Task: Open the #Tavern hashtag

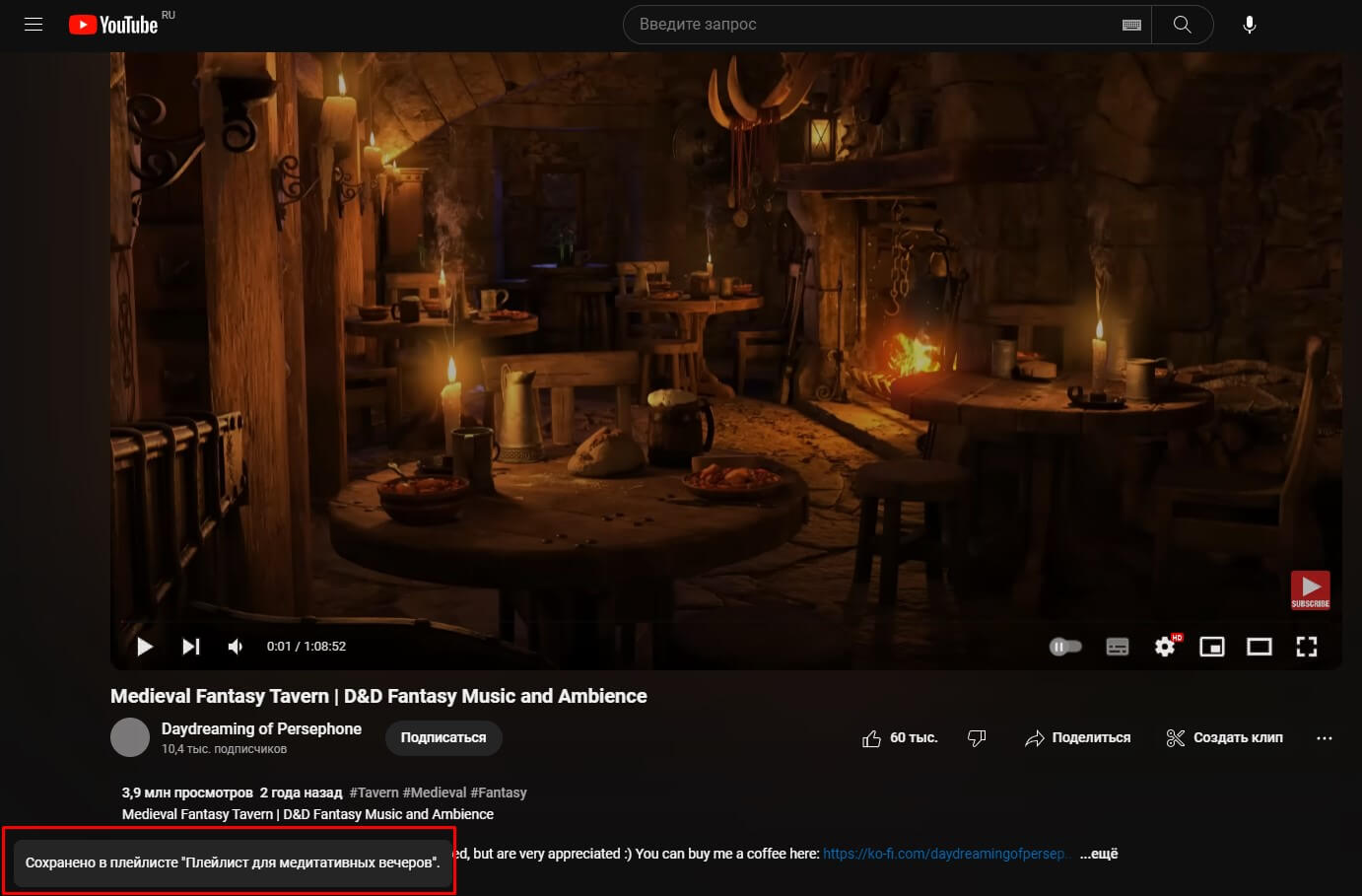Action: point(375,793)
